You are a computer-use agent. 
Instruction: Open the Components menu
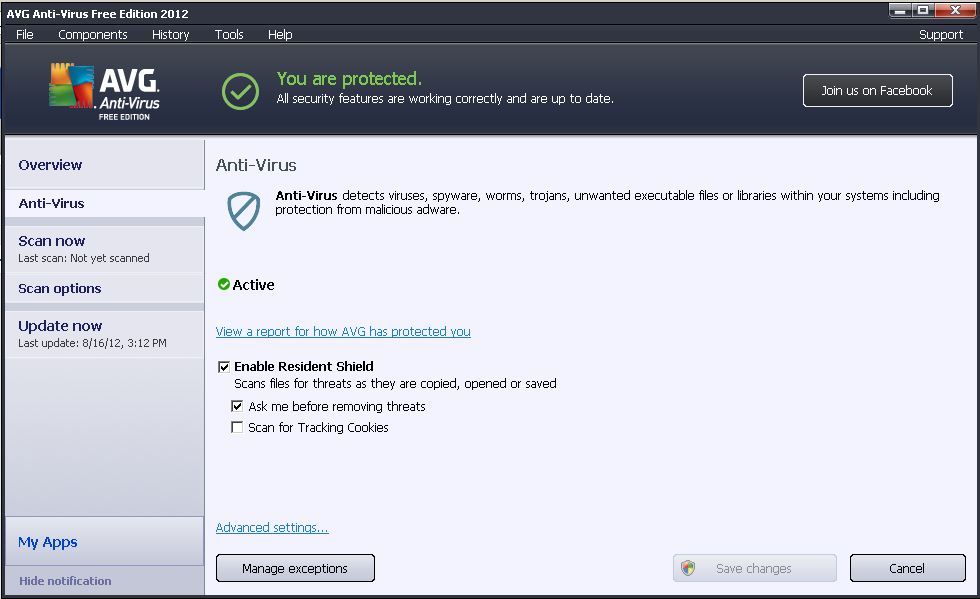92,34
